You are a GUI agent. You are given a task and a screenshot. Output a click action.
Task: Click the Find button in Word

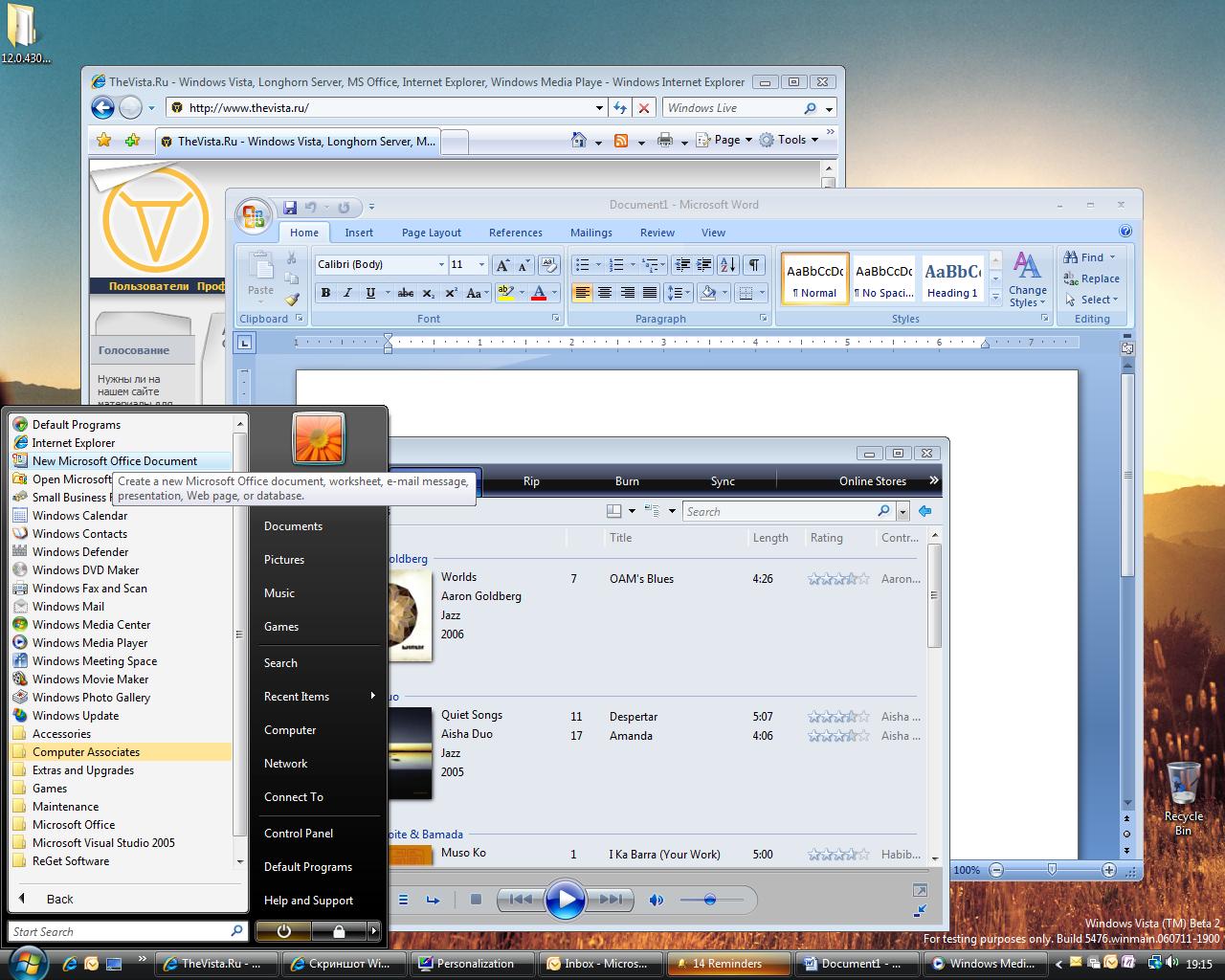(1090, 257)
